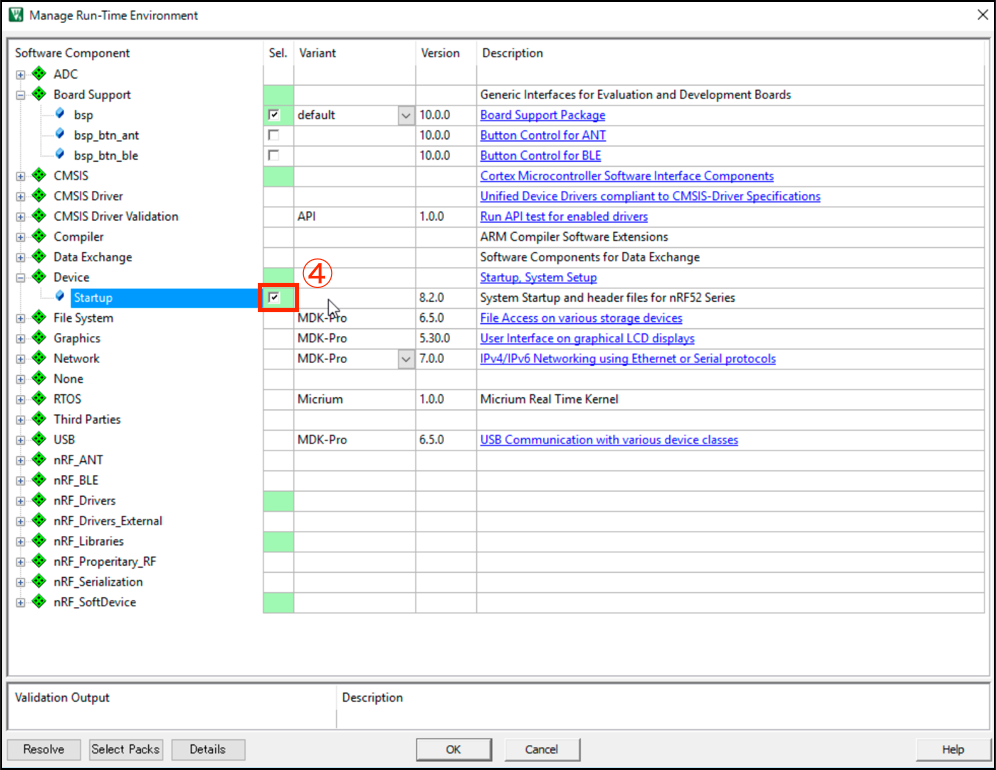Open the Board Support Package link
This screenshot has width=996, height=770.
point(542,115)
